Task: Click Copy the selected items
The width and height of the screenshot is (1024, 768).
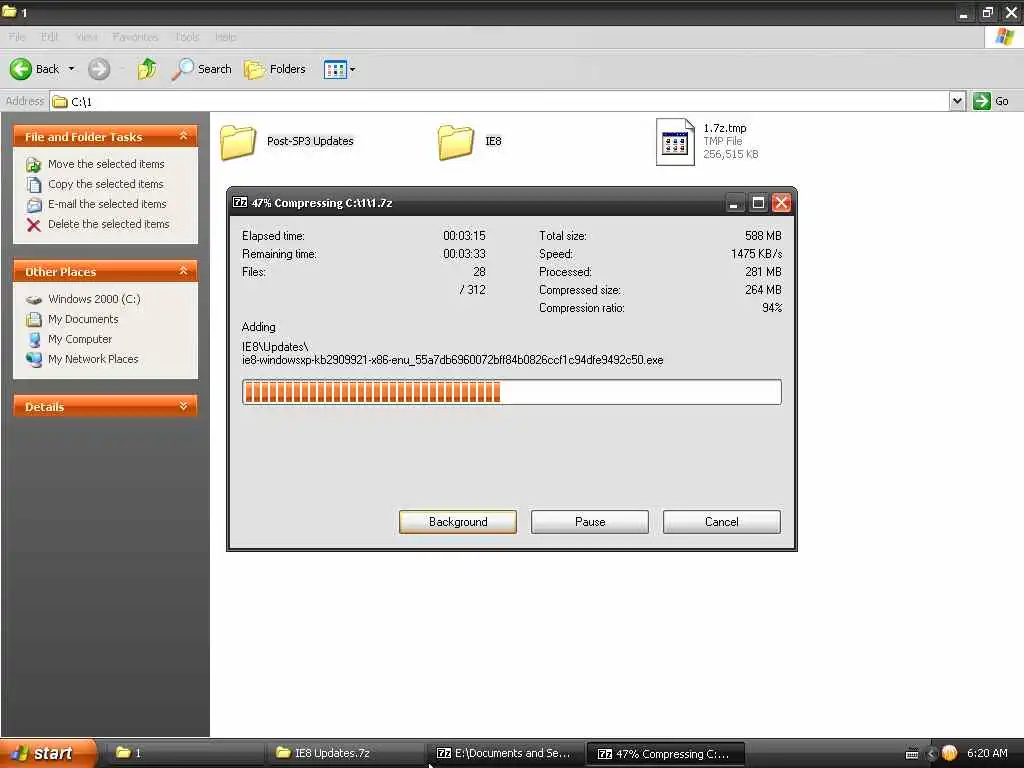Action: click(106, 184)
